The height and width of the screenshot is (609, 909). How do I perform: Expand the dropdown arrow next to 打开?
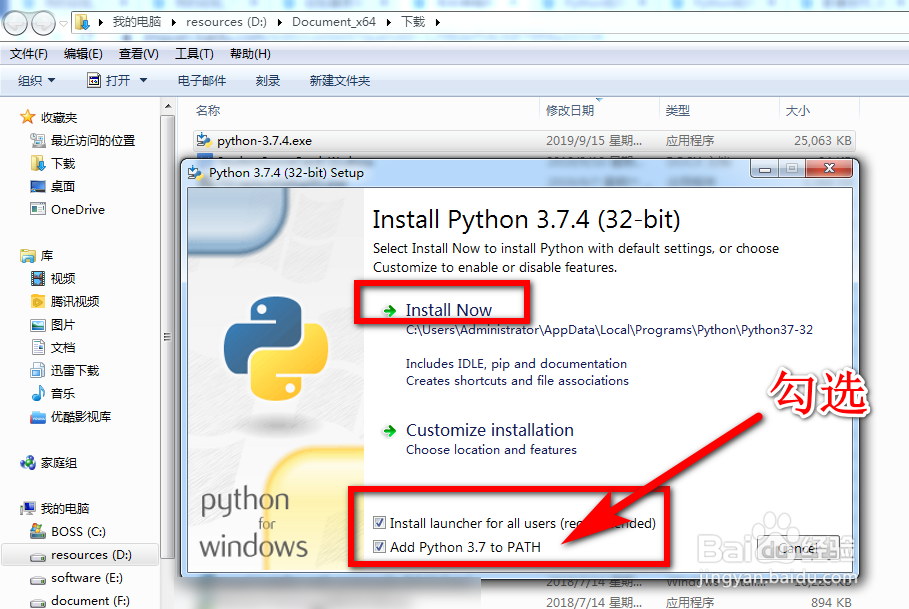tap(143, 81)
